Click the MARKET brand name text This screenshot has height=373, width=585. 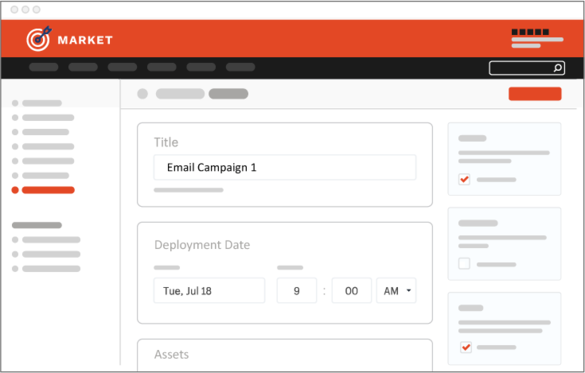85,40
